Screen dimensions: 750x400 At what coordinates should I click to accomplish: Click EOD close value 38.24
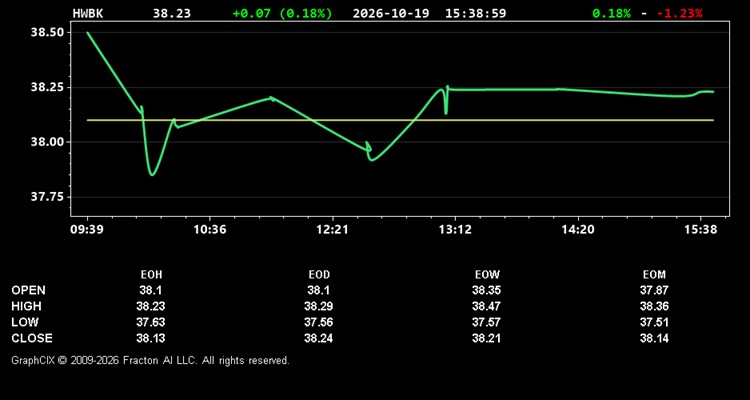tap(319, 338)
